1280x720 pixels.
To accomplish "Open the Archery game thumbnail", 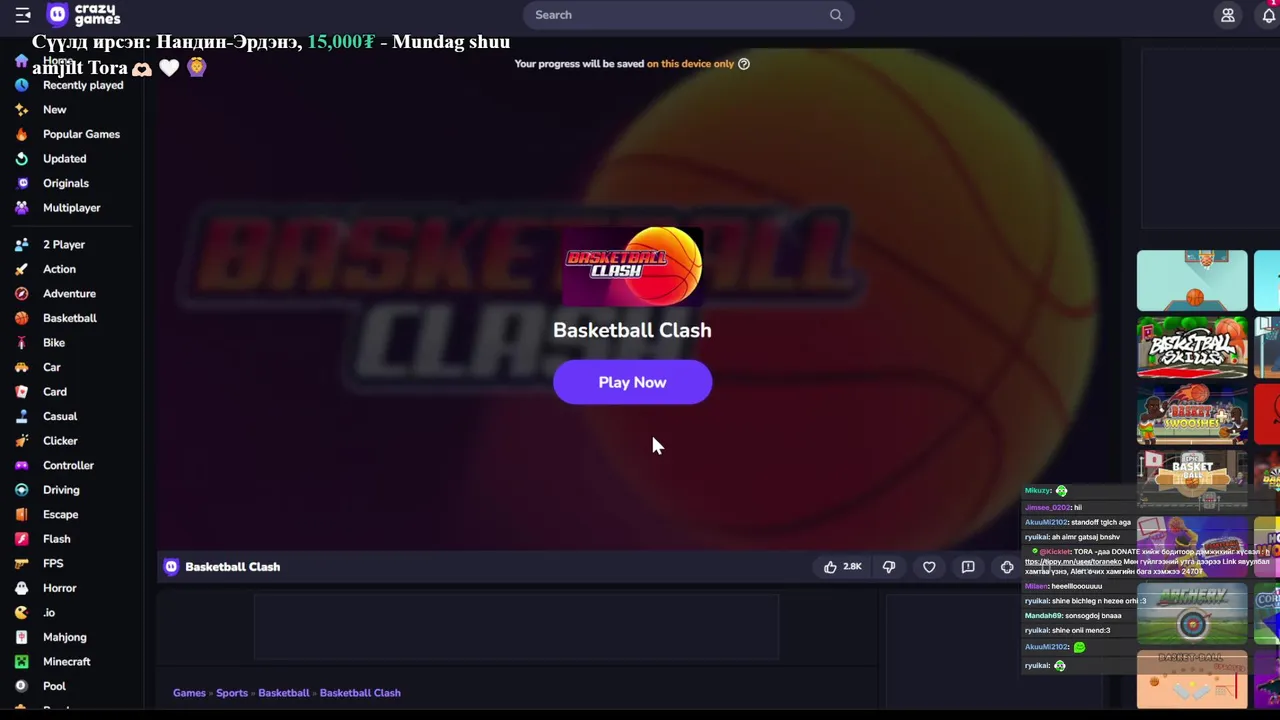I will tap(1192, 612).
